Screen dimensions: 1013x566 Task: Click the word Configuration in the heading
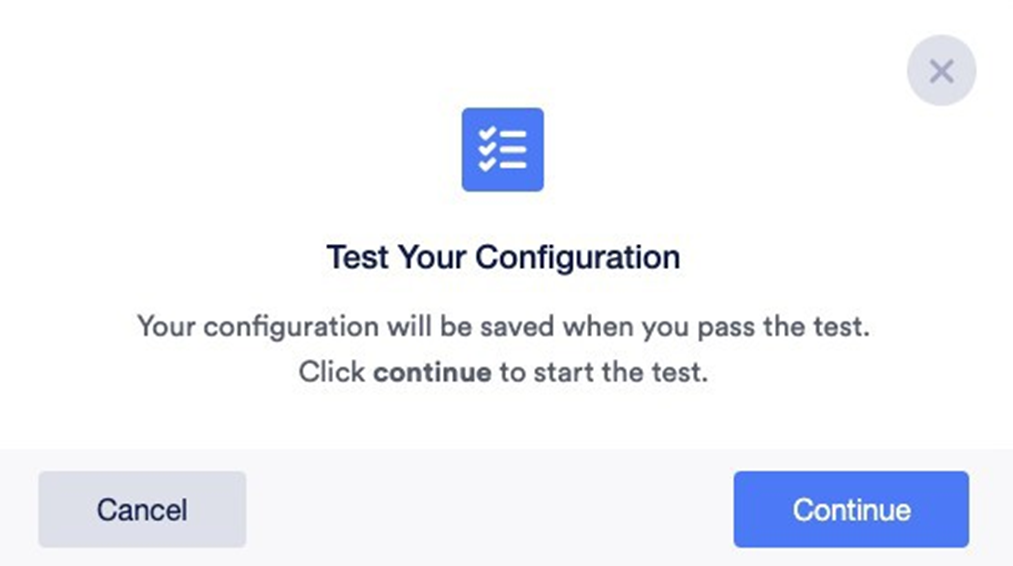point(578,257)
